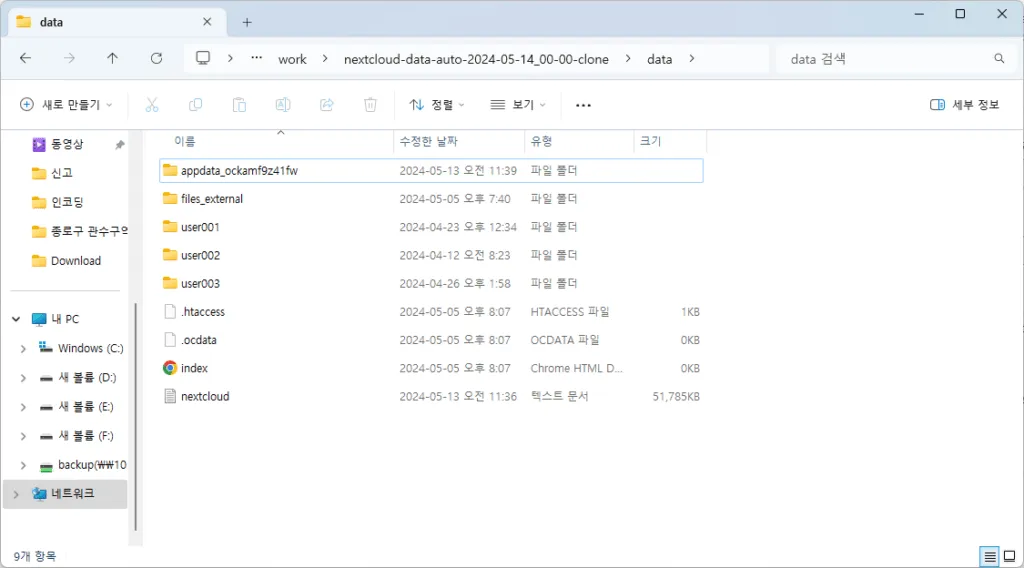Open the 정렬 sort dropdown
The image size is (1024, 568).
(x=437, y=104)
